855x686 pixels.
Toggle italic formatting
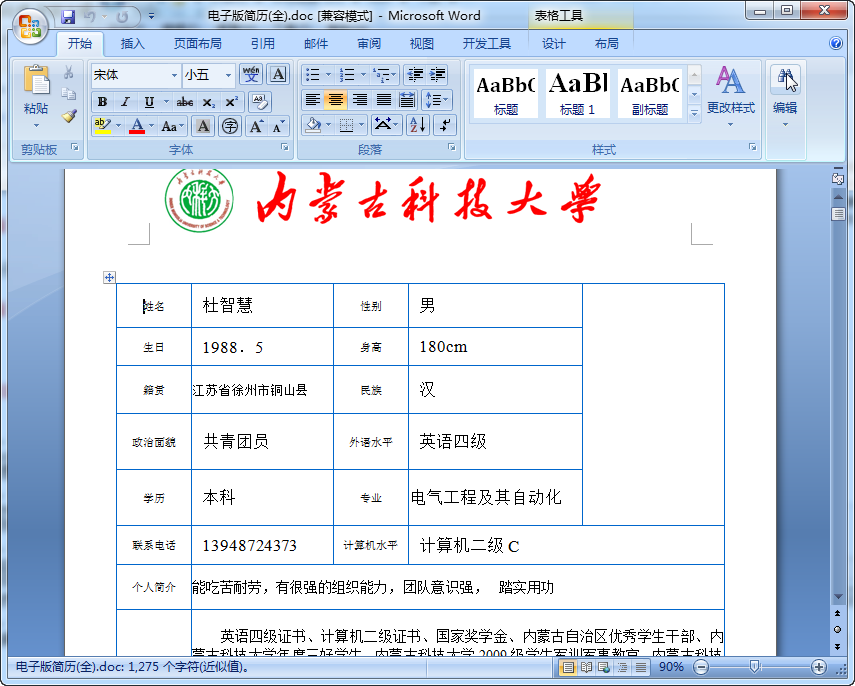coord(125,101)
